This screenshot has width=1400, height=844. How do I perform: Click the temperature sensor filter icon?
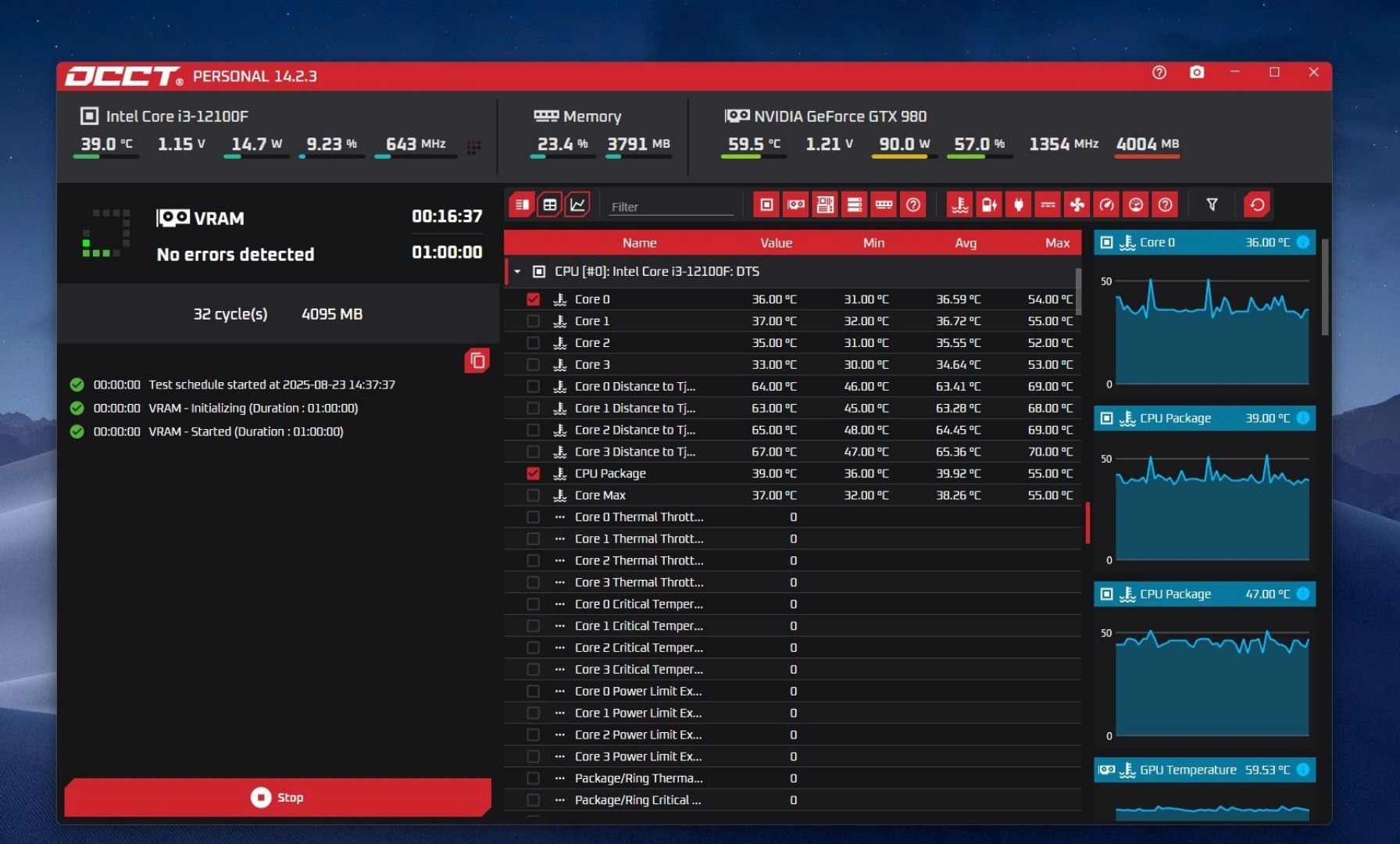(959, 205)
